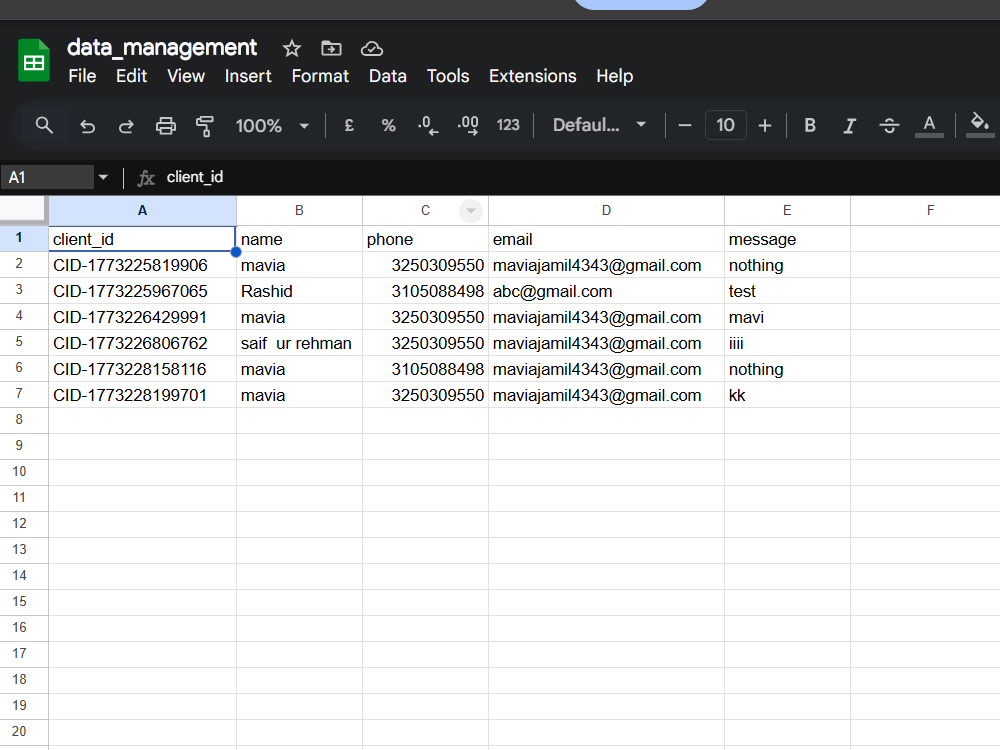This screenshot has height=750, width=1000.
Task: Print the spreadsheet
Action: coord(166,126)
